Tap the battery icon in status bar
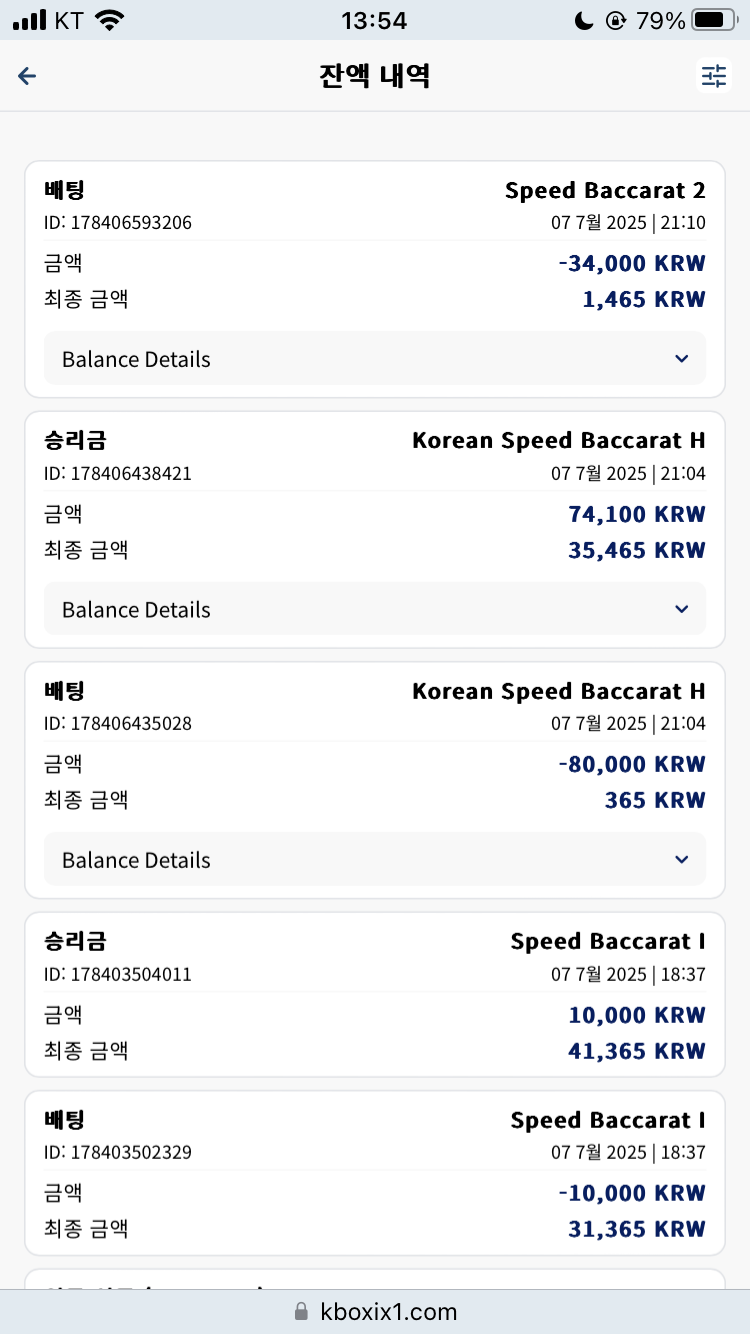Image resolution: width=750 pixels, height=1334 pixels. pyautogui.click(x=714, y=20)
